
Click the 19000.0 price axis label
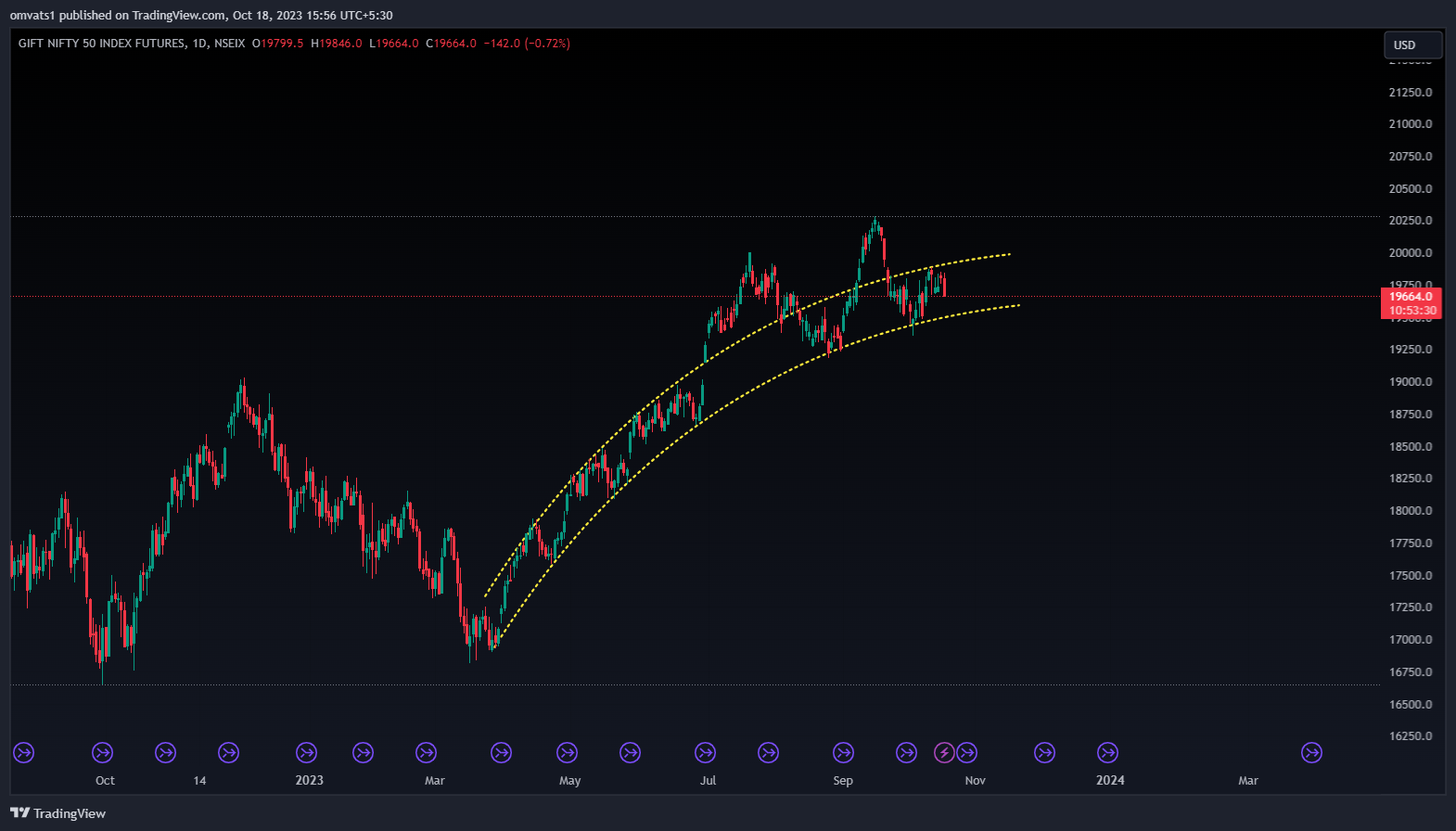tap(1410, 382)
